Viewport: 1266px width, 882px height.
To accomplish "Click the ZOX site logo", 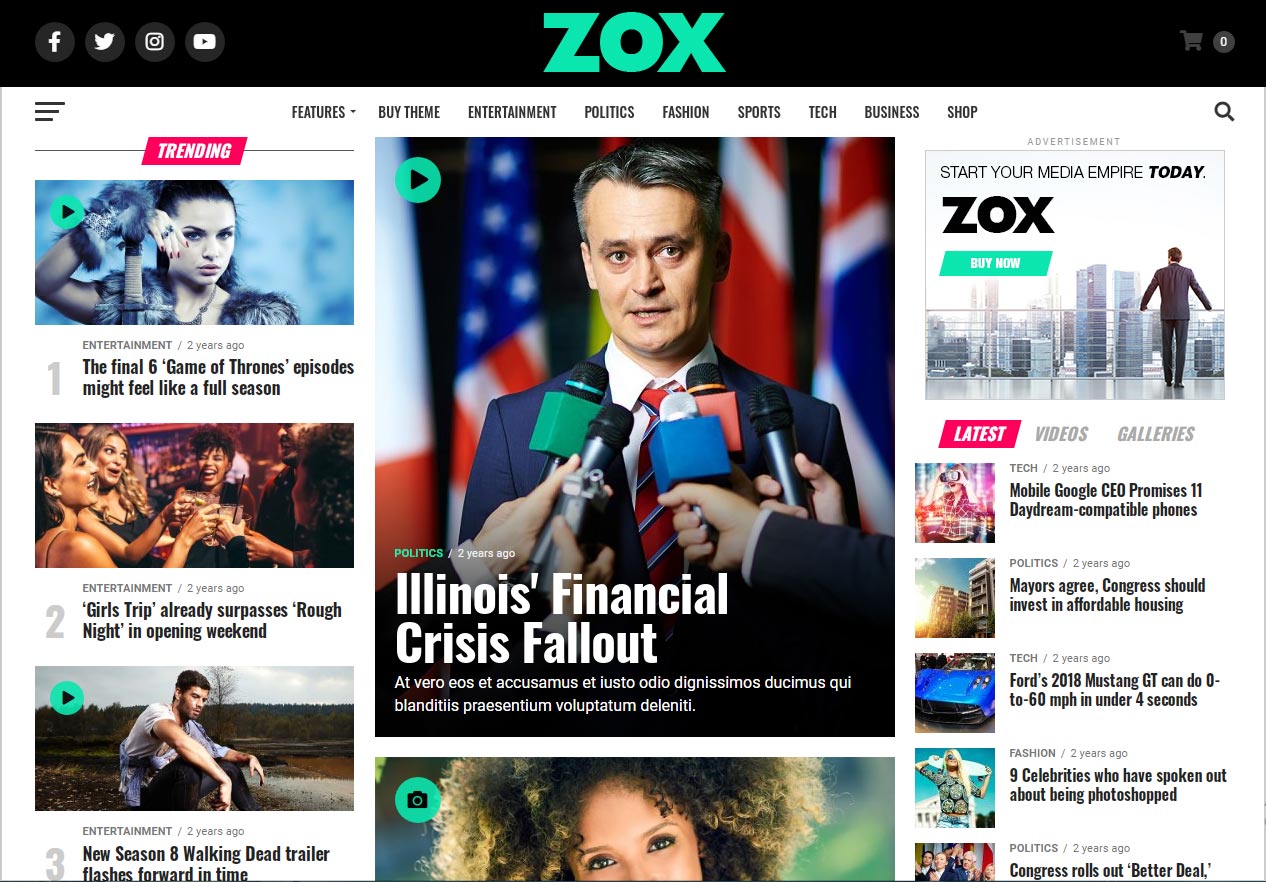I will click(x=634, y=43).
